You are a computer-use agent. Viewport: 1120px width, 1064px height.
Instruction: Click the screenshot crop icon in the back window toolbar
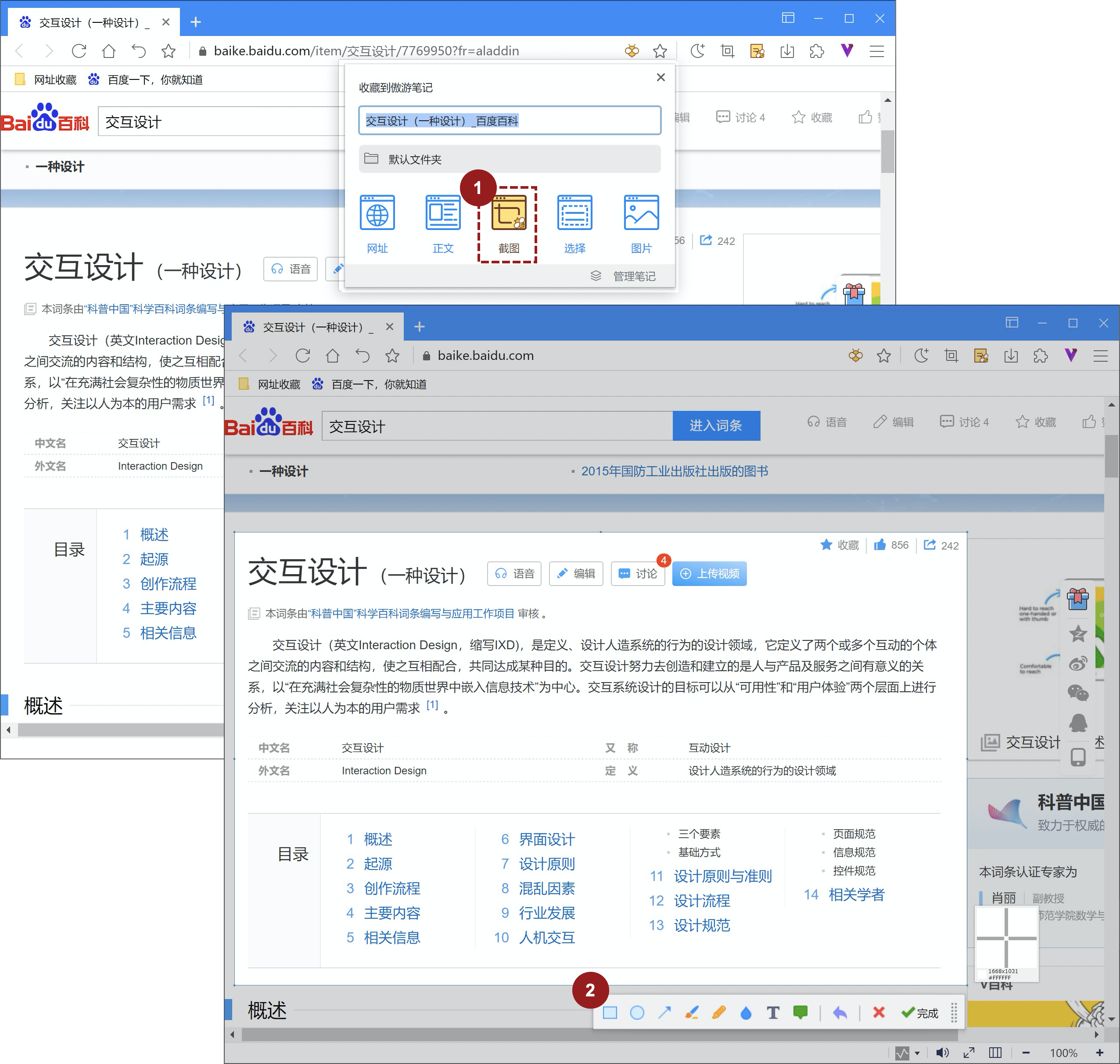(x=727, y=51)
